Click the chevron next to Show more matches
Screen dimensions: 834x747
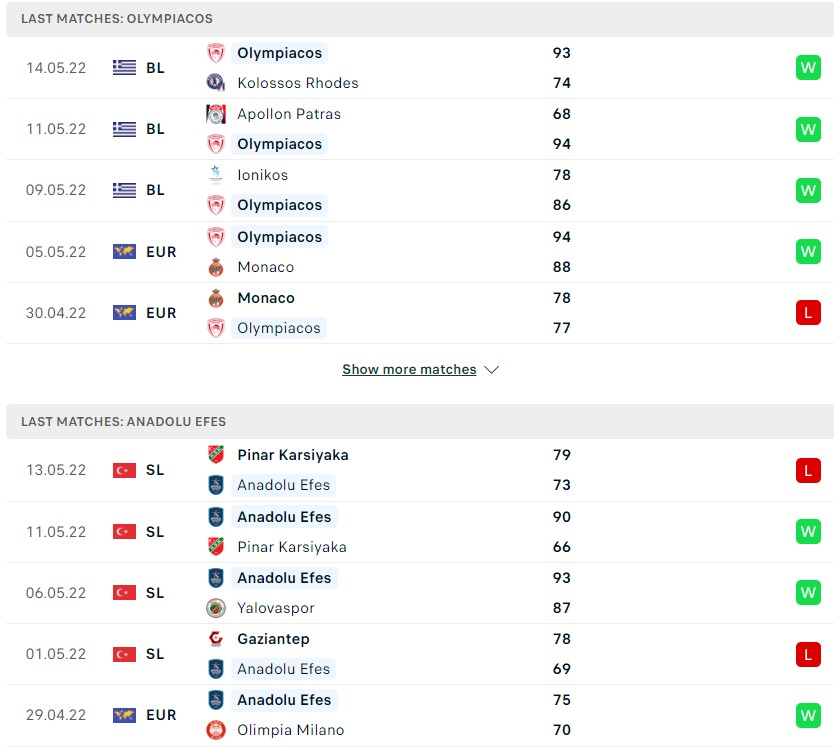pos(491,370)
